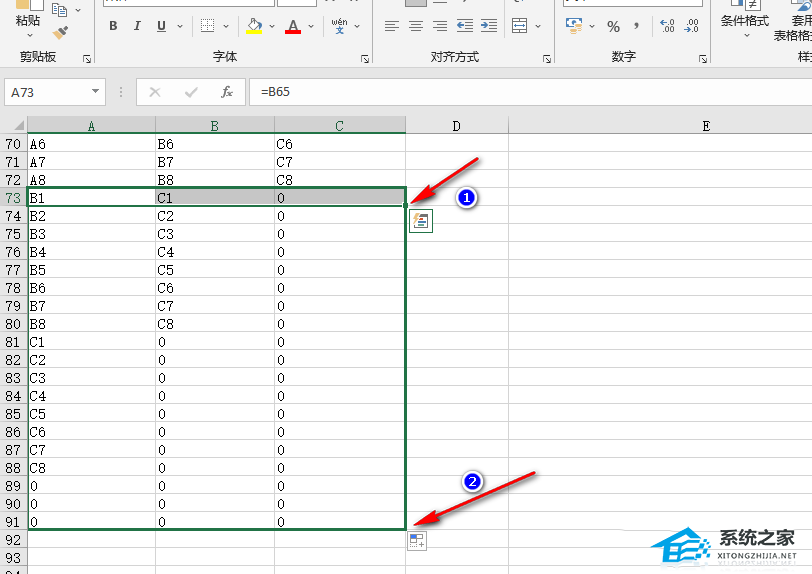
Task: Apply accounting number format
Action: [x=574, y=26]
